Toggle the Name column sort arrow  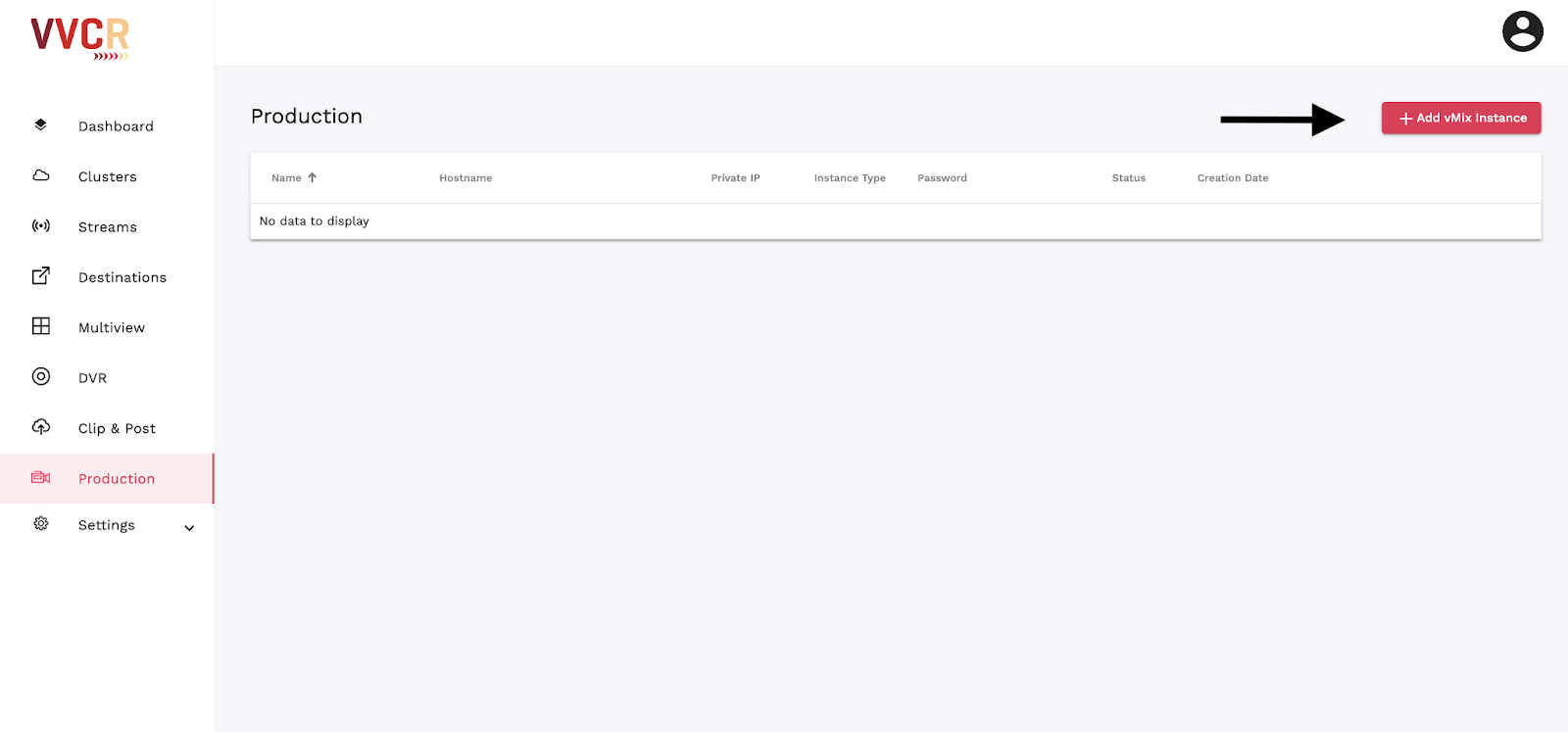pyautogui.click(x=312, y=177)
